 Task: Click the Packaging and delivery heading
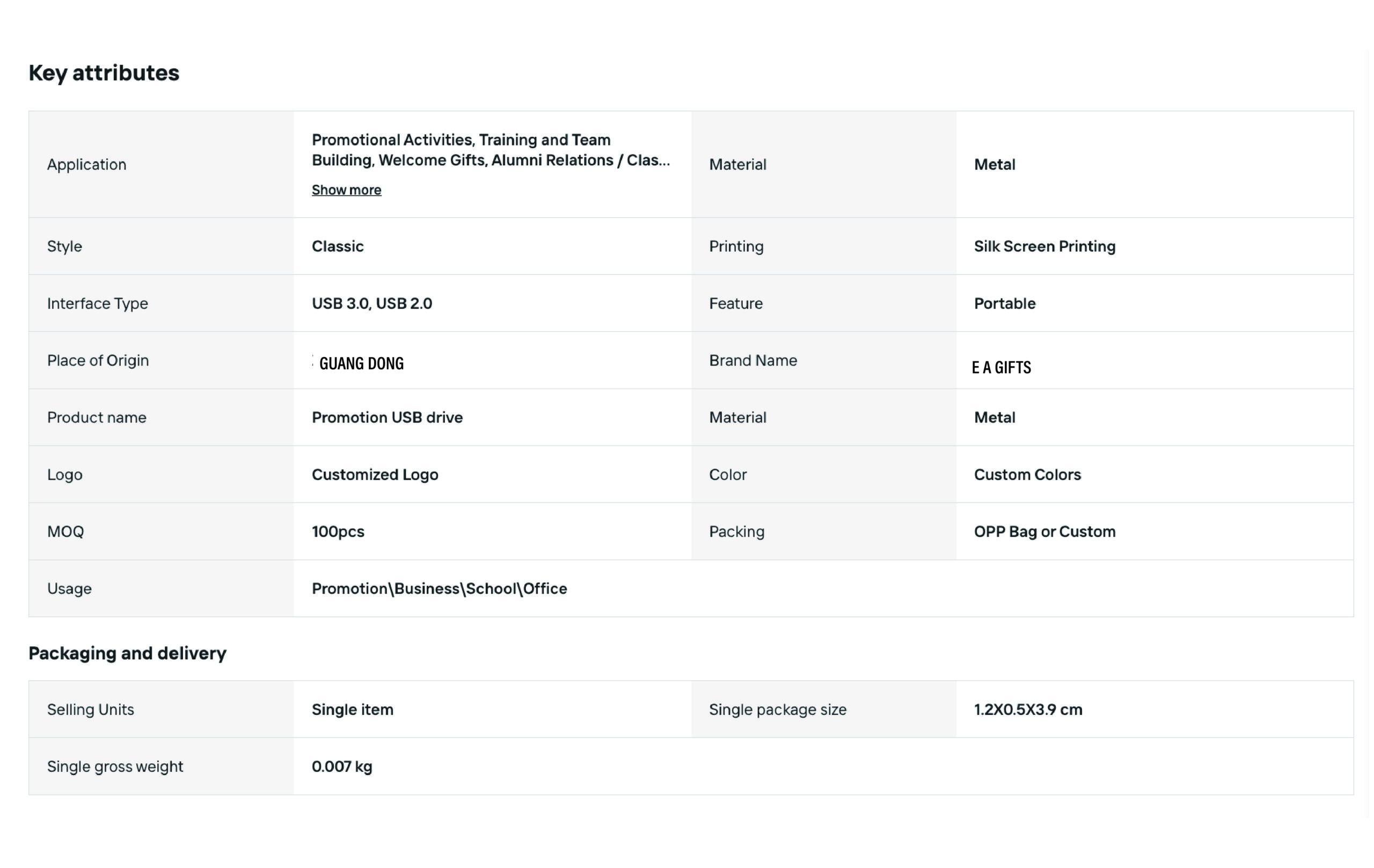(127, 653)
